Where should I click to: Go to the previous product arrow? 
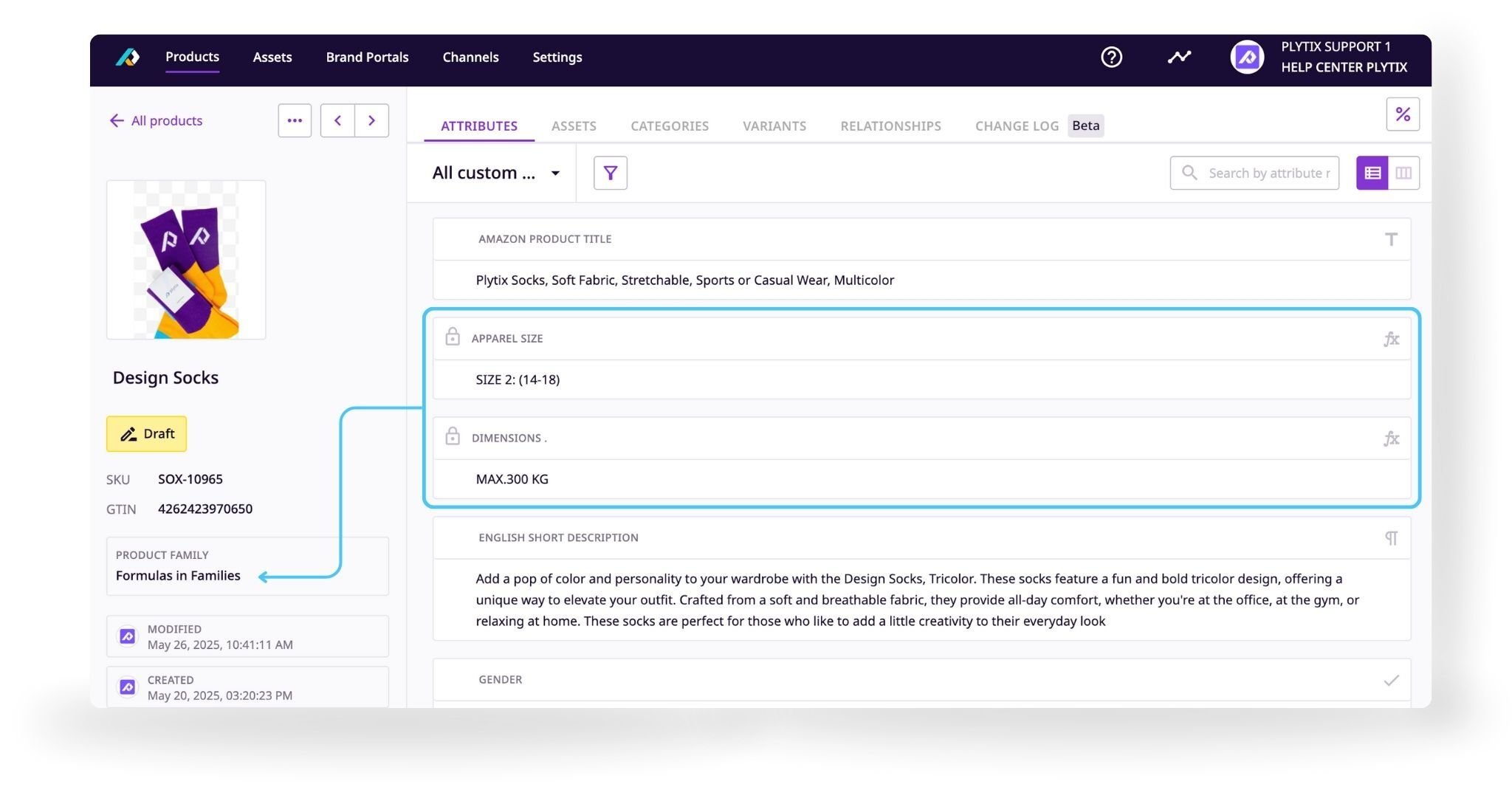[337, 120]
